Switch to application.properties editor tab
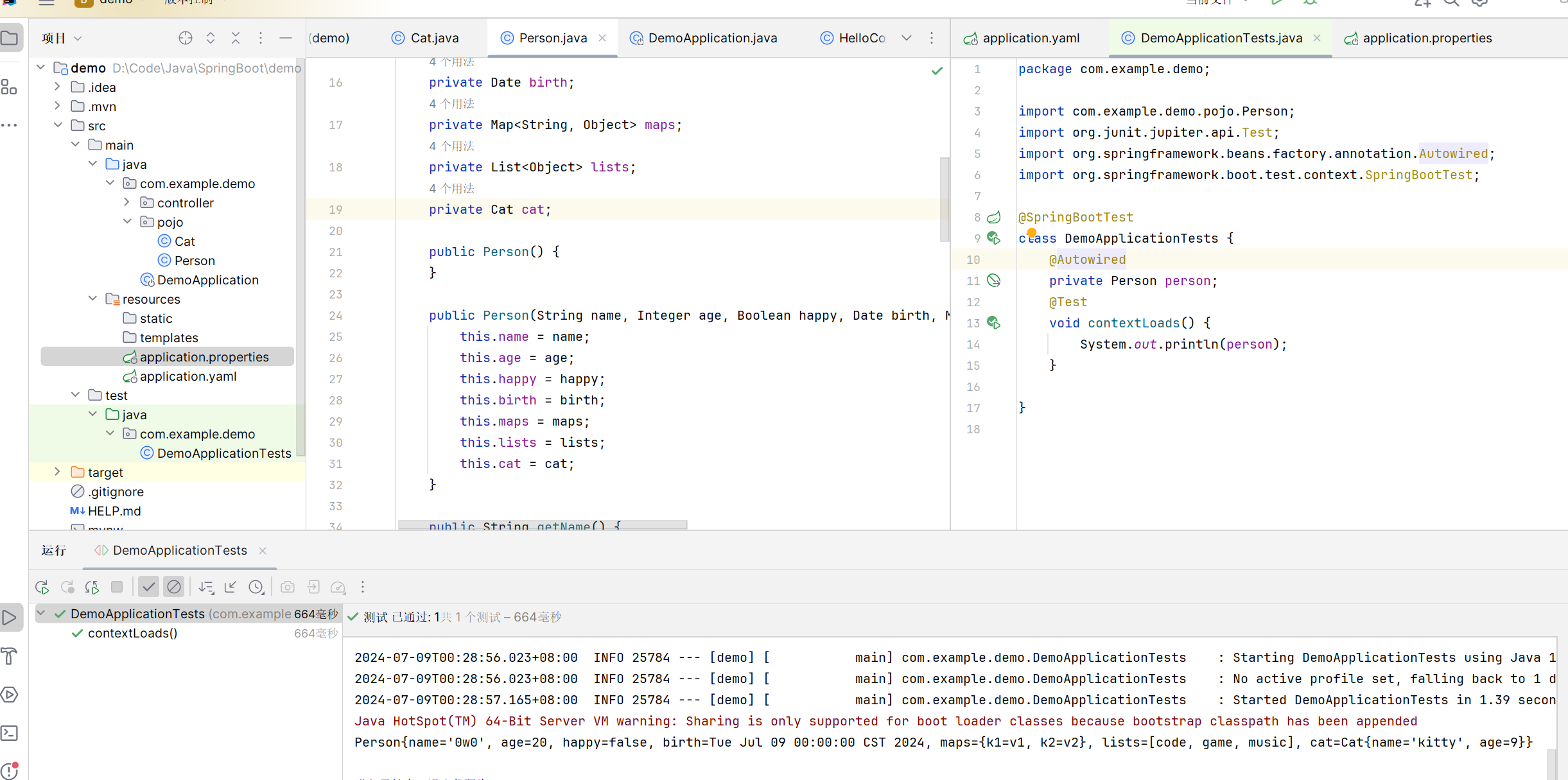1568x780 pixels. (1418, 38)
